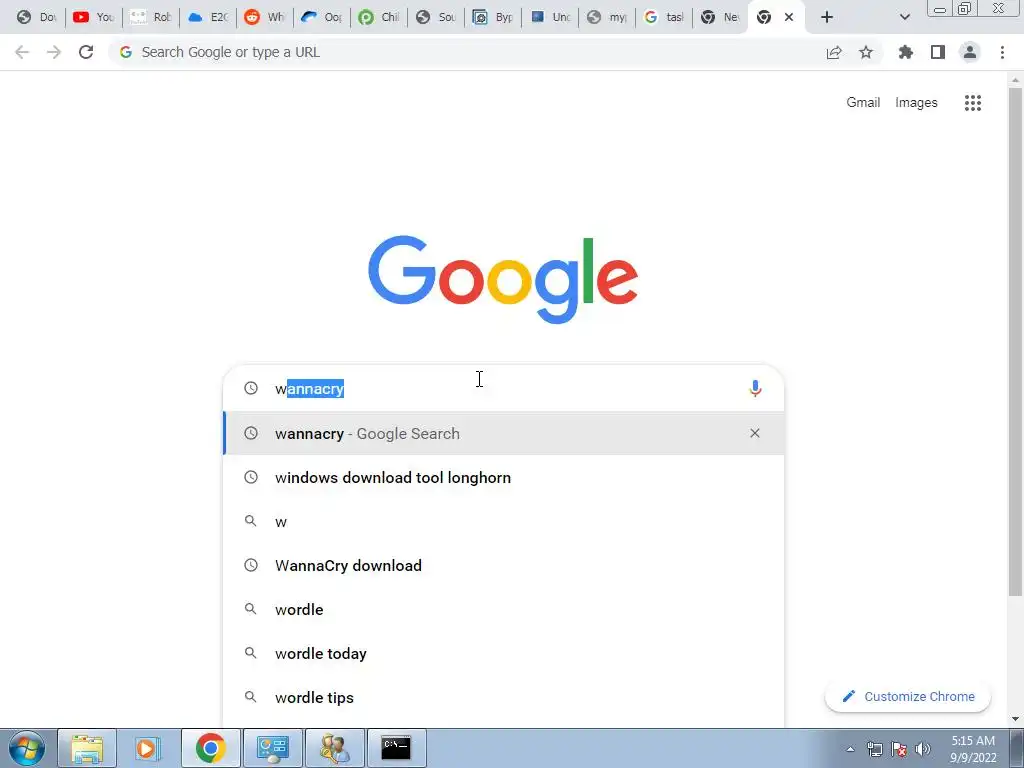Bookmark this tab with the star icon
1024x768 pixels.
(866, 52)
